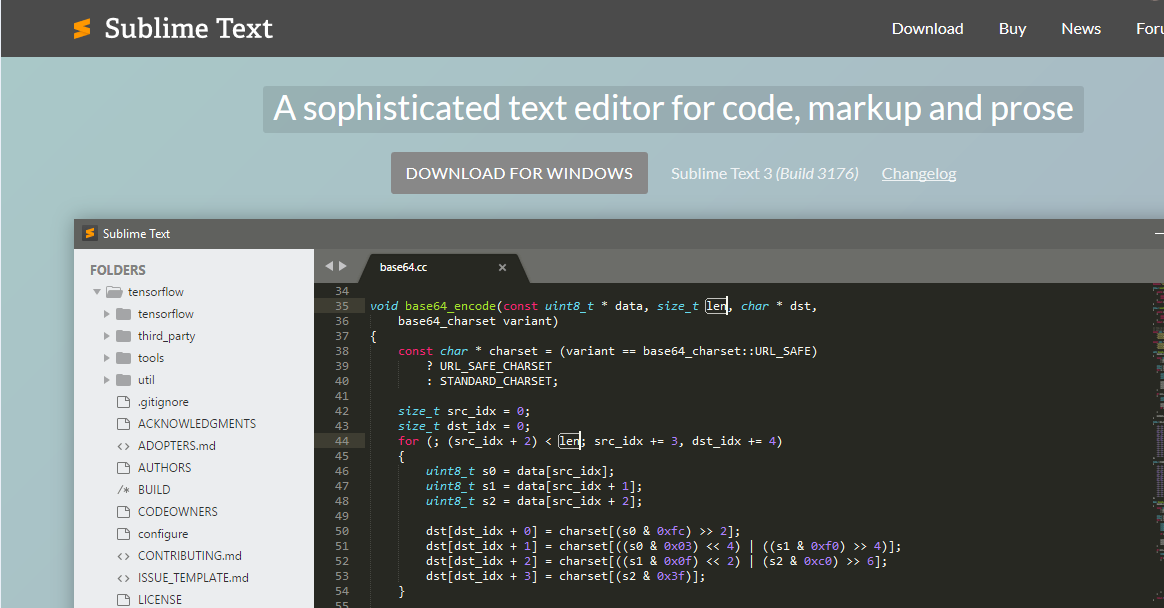The height and width of the screenshot is (608, 1164).
Task: Expand the third_party folder
Action: click(107, 336)
